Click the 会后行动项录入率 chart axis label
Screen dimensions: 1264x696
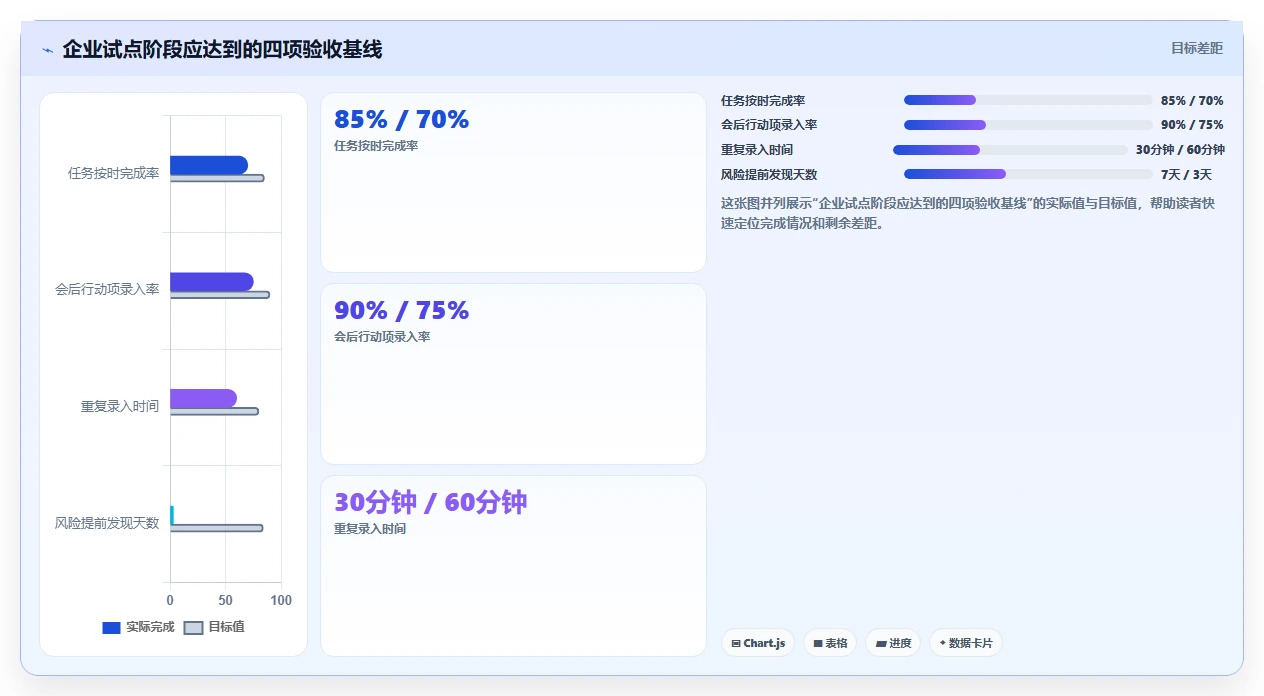(x=107, y=289)
